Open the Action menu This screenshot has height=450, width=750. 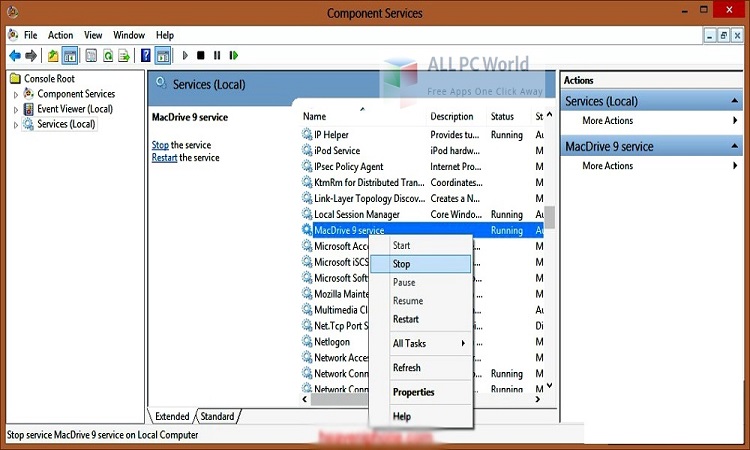[60, 35]
